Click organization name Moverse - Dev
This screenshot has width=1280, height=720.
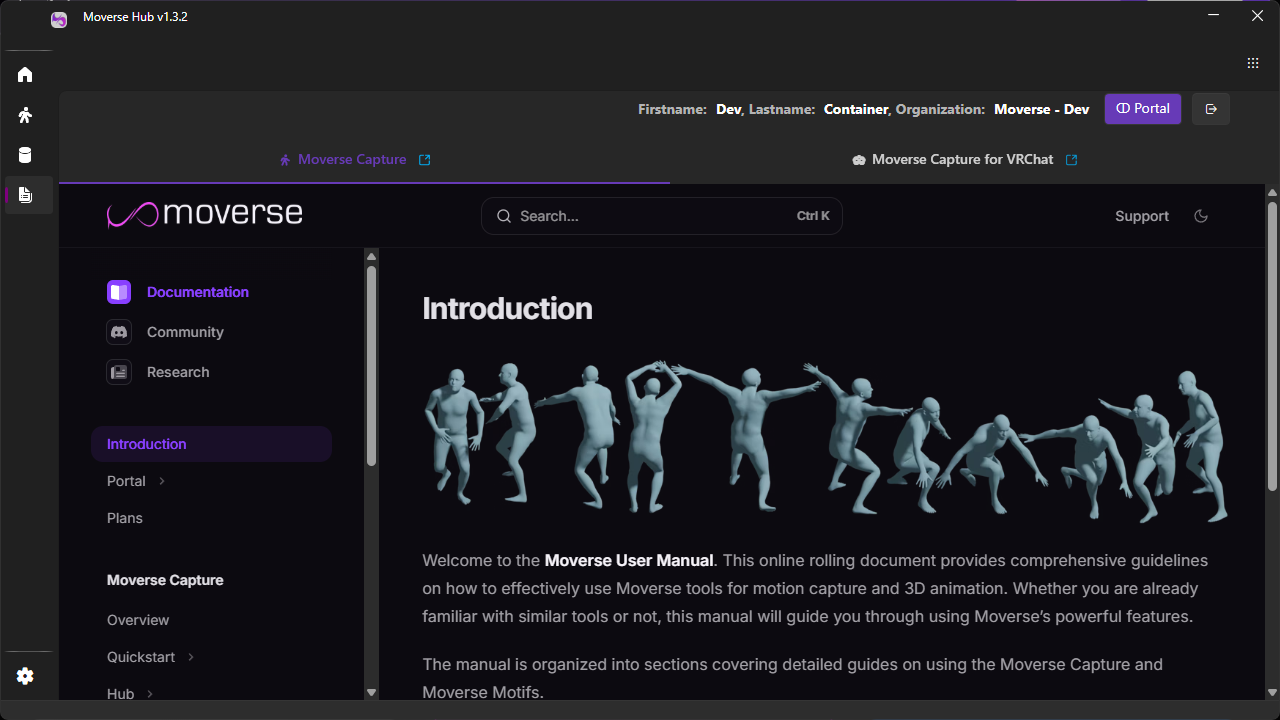(x=1041, y=109)
